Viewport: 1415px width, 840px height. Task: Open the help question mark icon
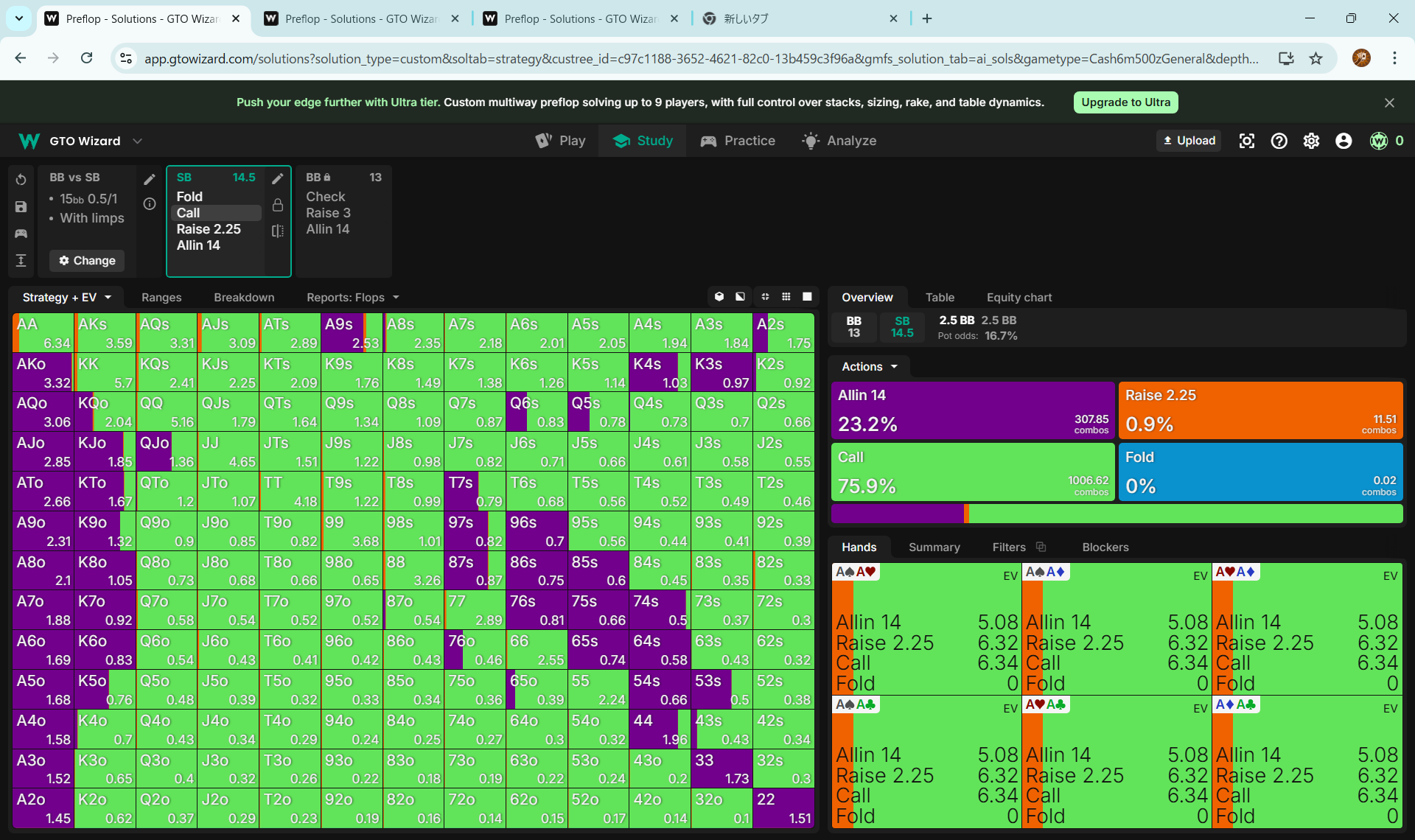coord(1279,141)
